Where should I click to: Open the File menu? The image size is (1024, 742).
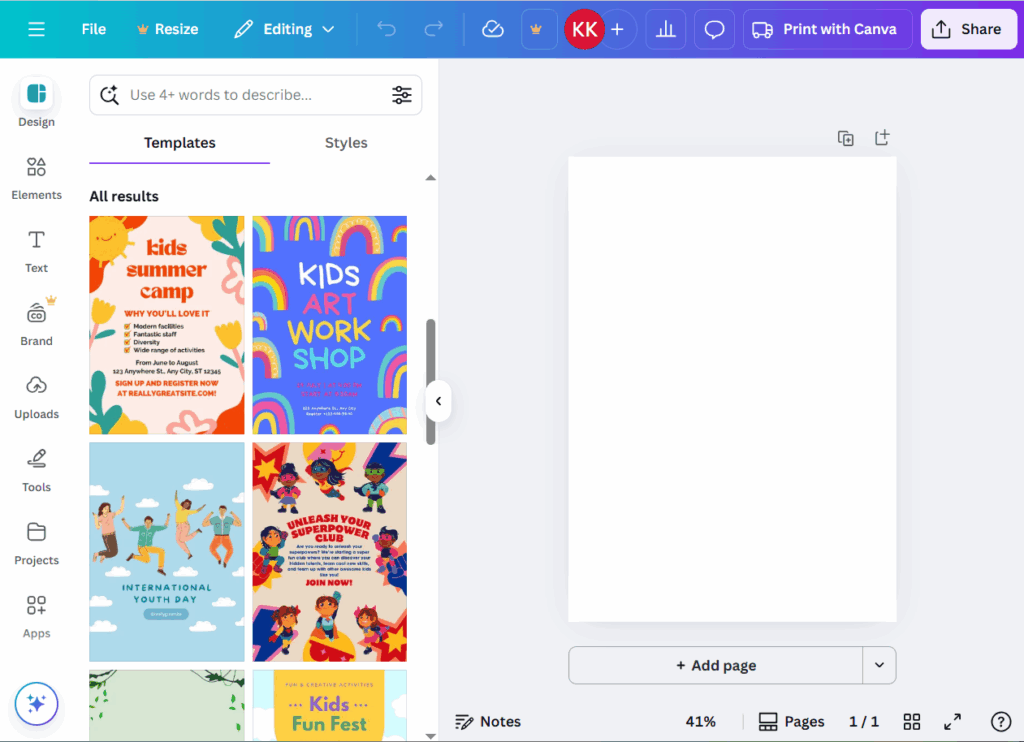click(x=94, y=30)
